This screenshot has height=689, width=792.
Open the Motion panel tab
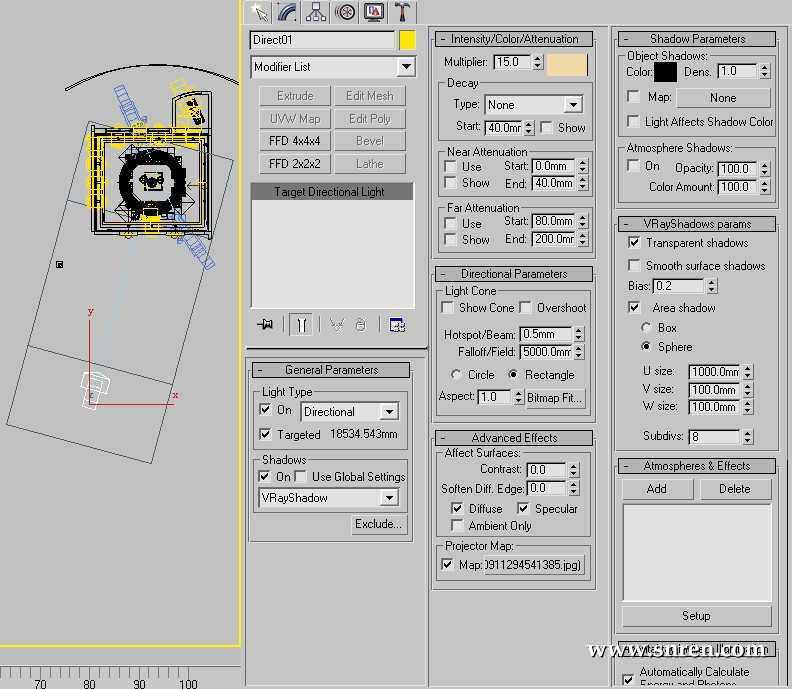(x=346, y=12)
